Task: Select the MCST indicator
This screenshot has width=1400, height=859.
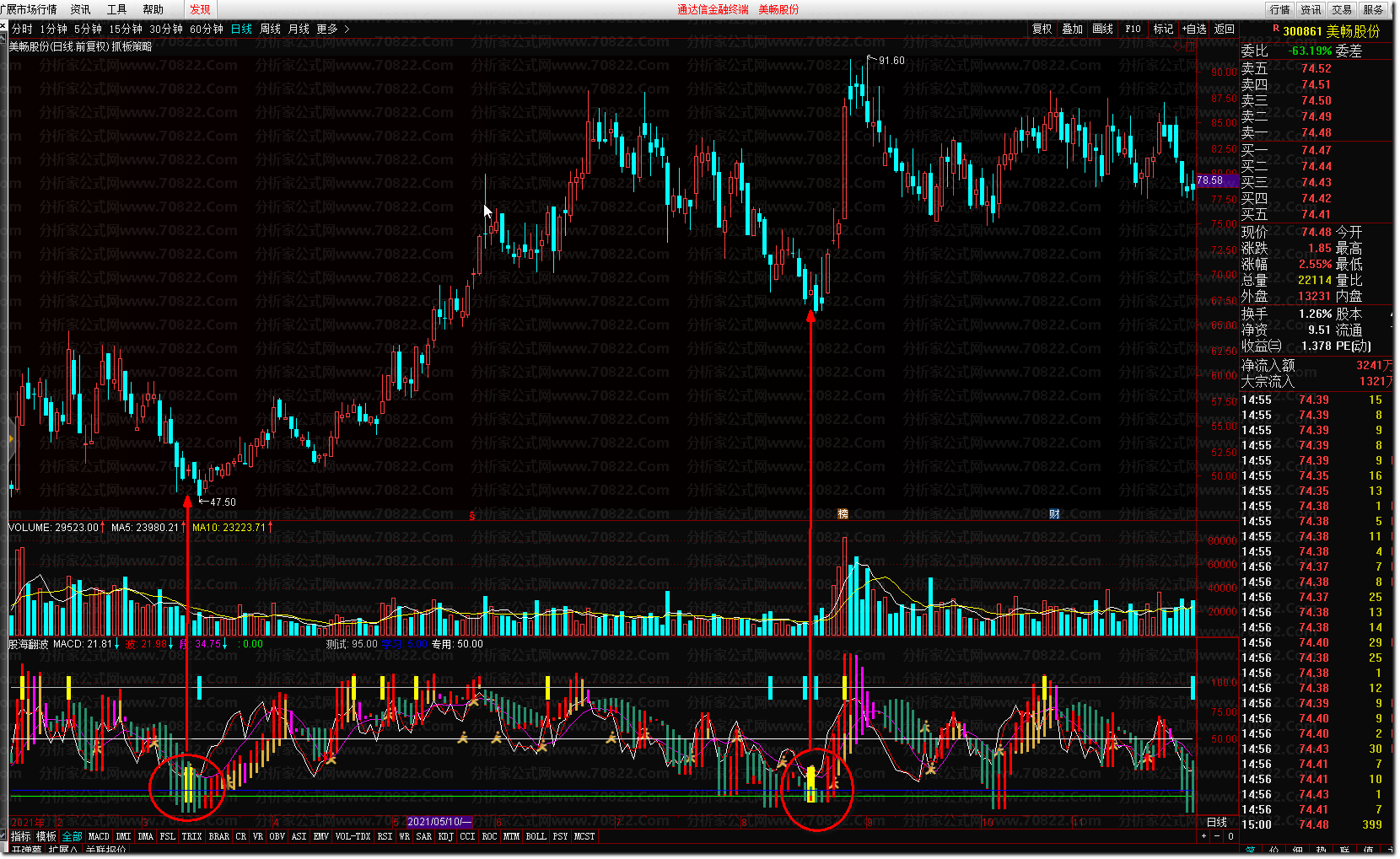Action: [x=584, y=836]
